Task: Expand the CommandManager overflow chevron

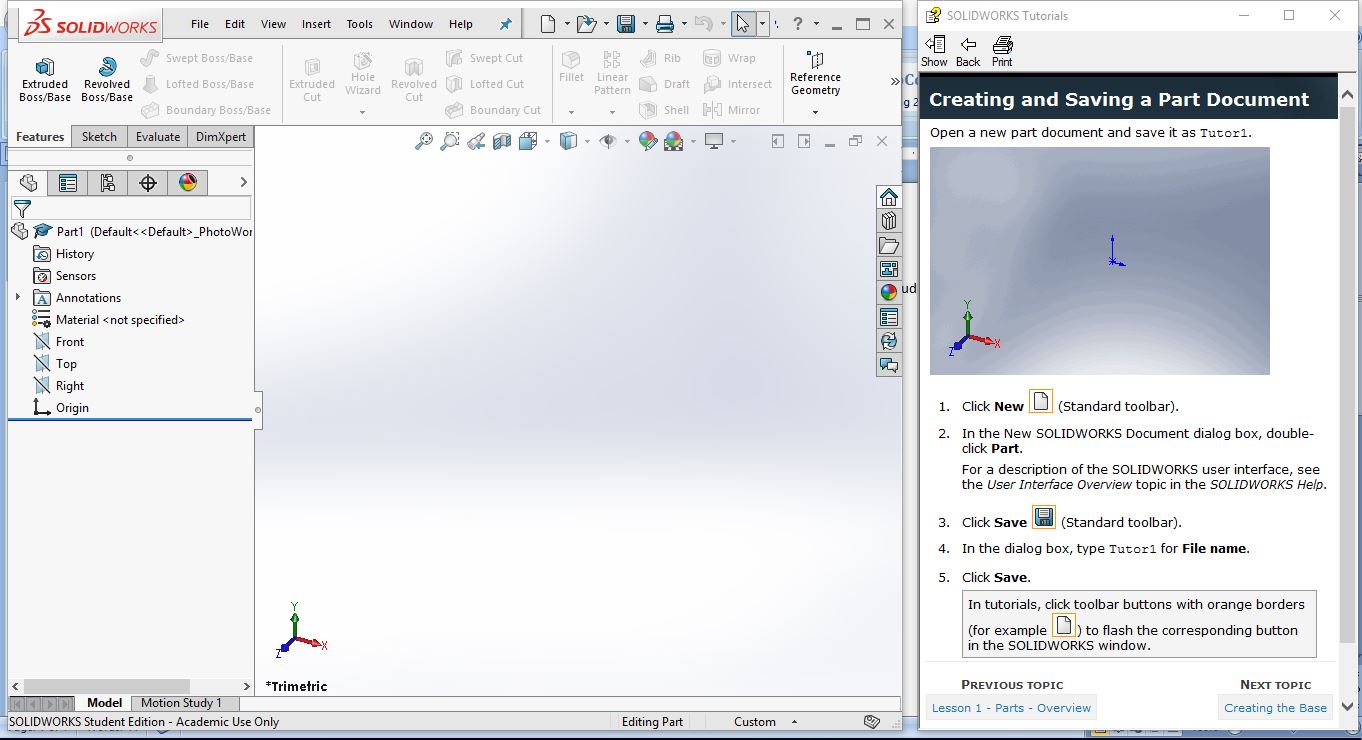Action: coord(894,80)
